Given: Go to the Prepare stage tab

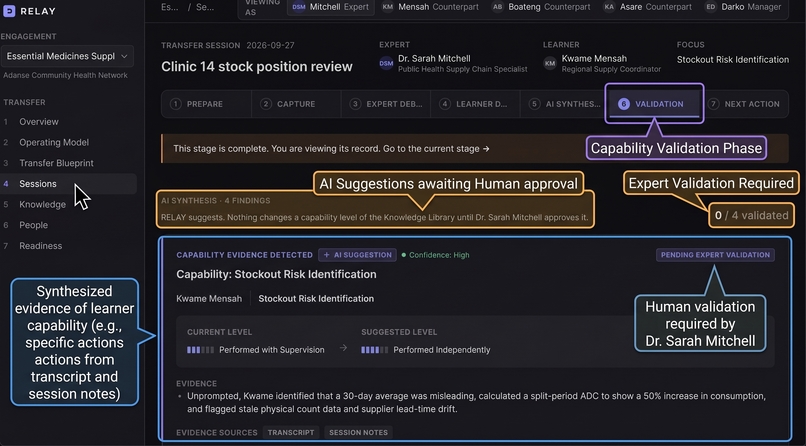Looking at the screenshot, I should pyautogui.click(x=206, y=104).
